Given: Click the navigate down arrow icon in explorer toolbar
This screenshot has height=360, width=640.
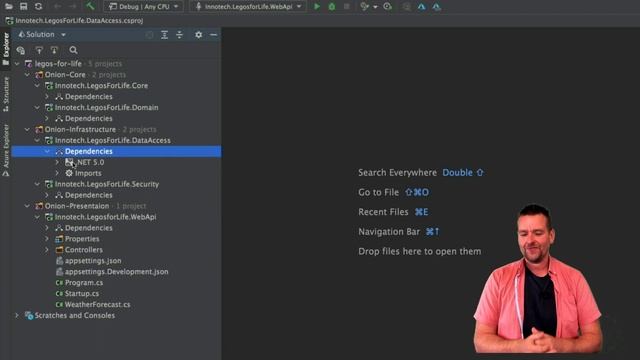Looking at the screenshot, I should (54, 50).
